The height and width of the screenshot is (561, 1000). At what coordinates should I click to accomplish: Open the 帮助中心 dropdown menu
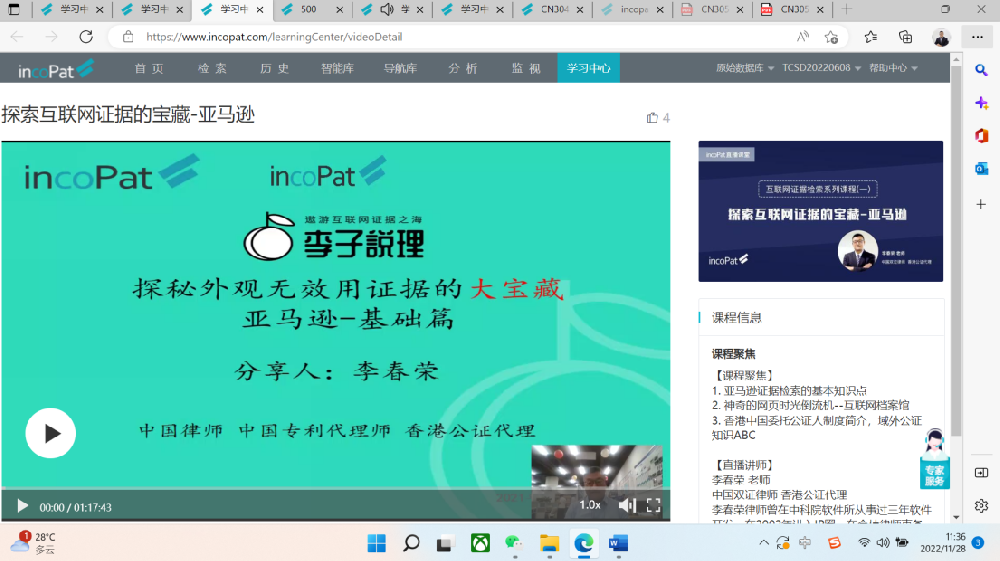coord(893,69)
